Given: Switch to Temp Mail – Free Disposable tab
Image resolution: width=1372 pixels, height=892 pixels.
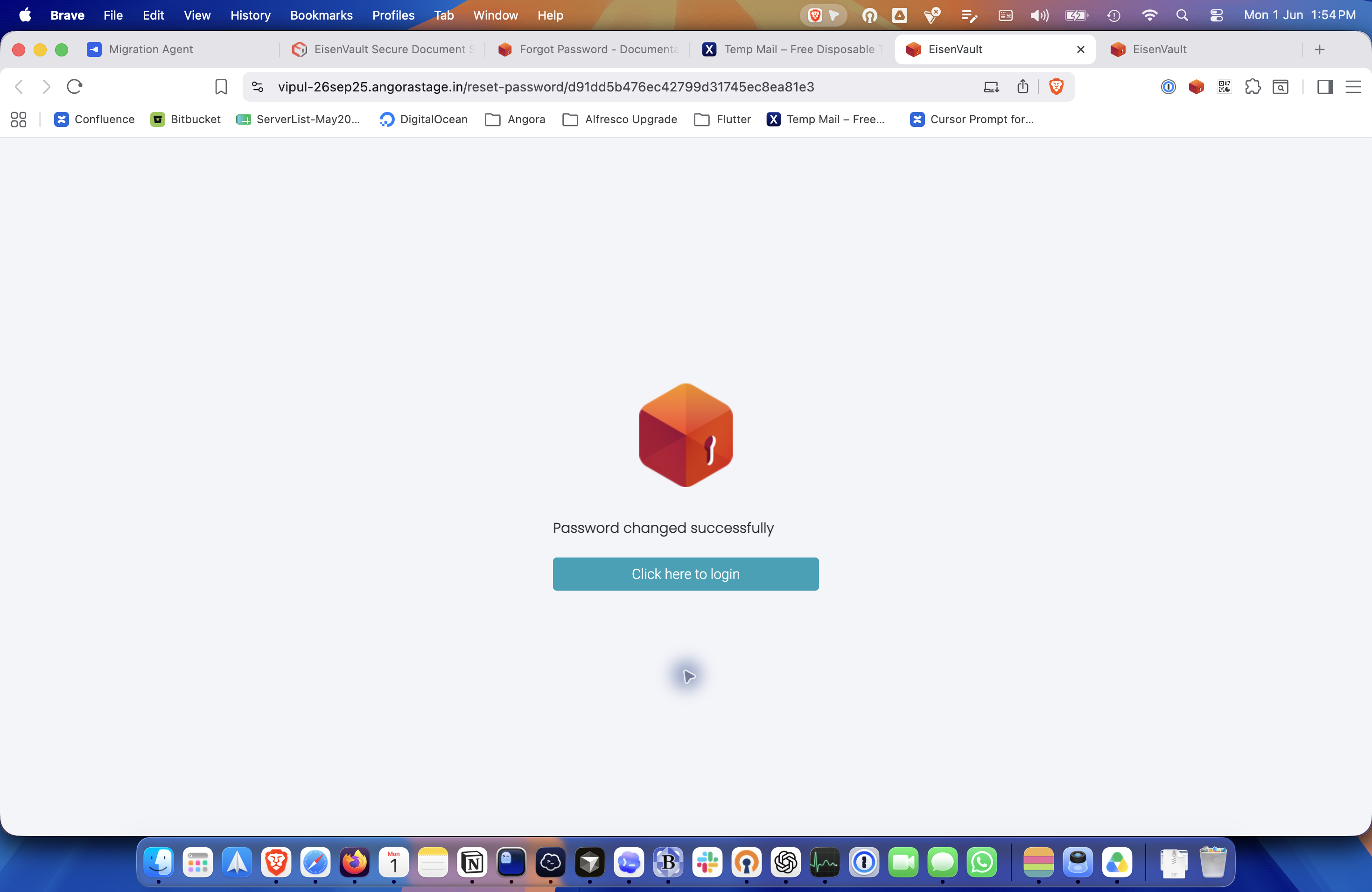Looking at the screenshot, I should point(793,49).
